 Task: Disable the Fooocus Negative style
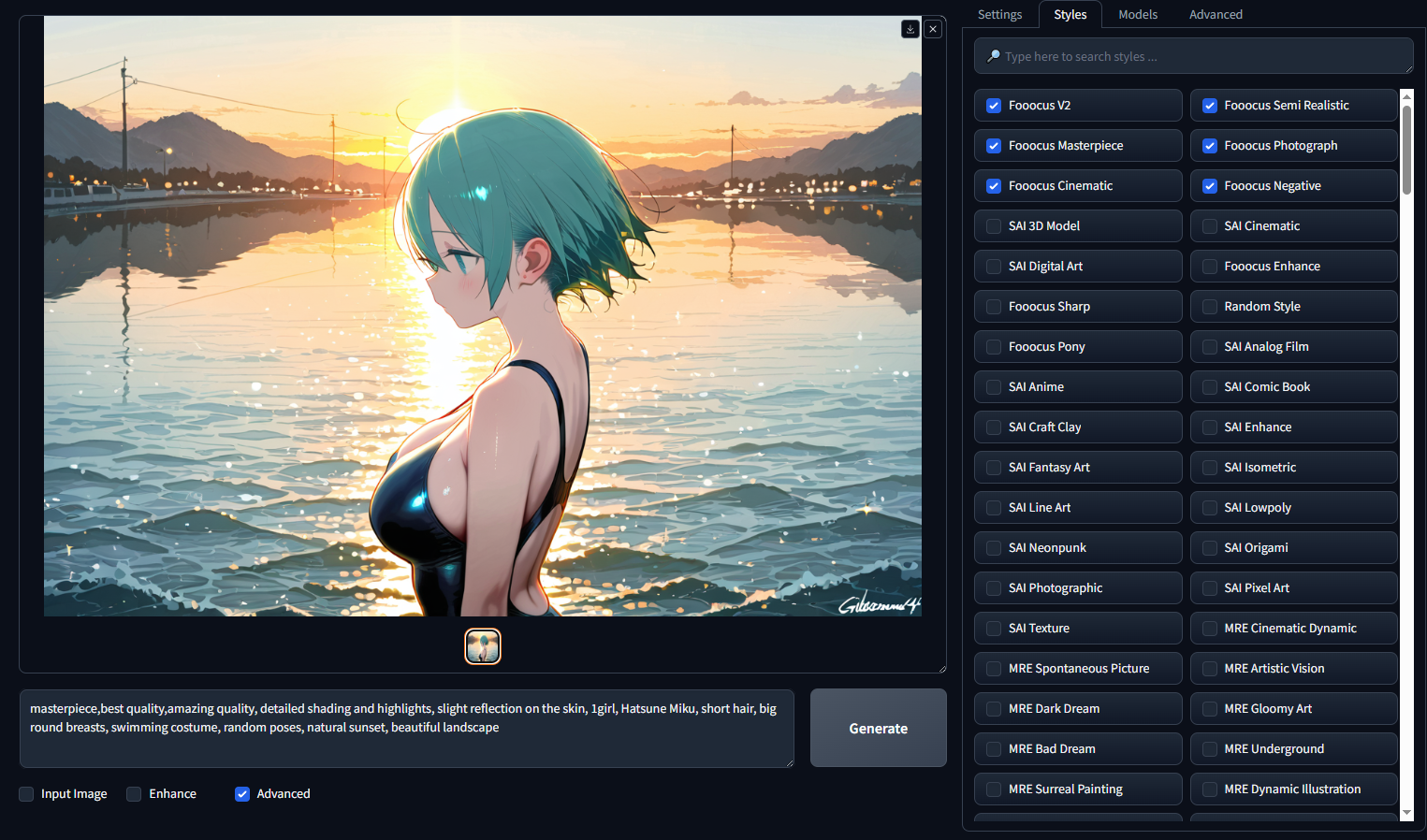coord(1210,186)
